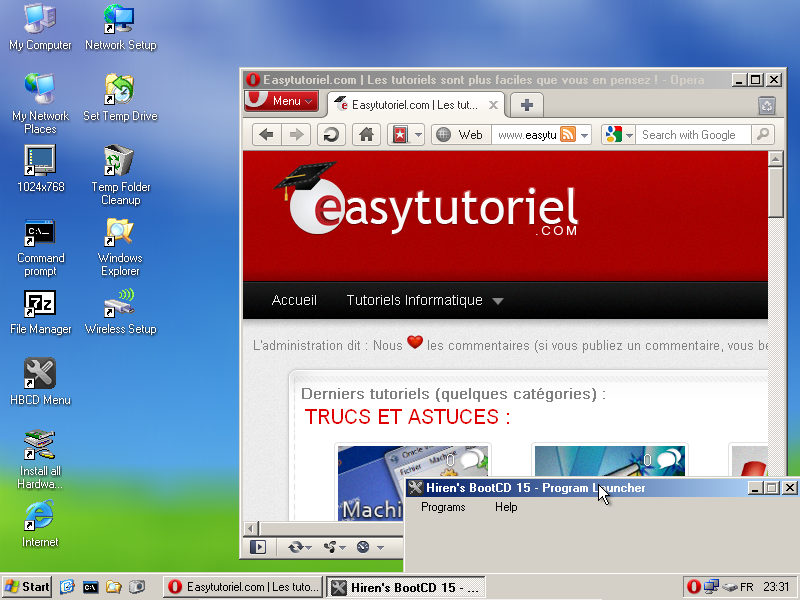Click Web security badge in address bar
800x600 pixels.
460,135
